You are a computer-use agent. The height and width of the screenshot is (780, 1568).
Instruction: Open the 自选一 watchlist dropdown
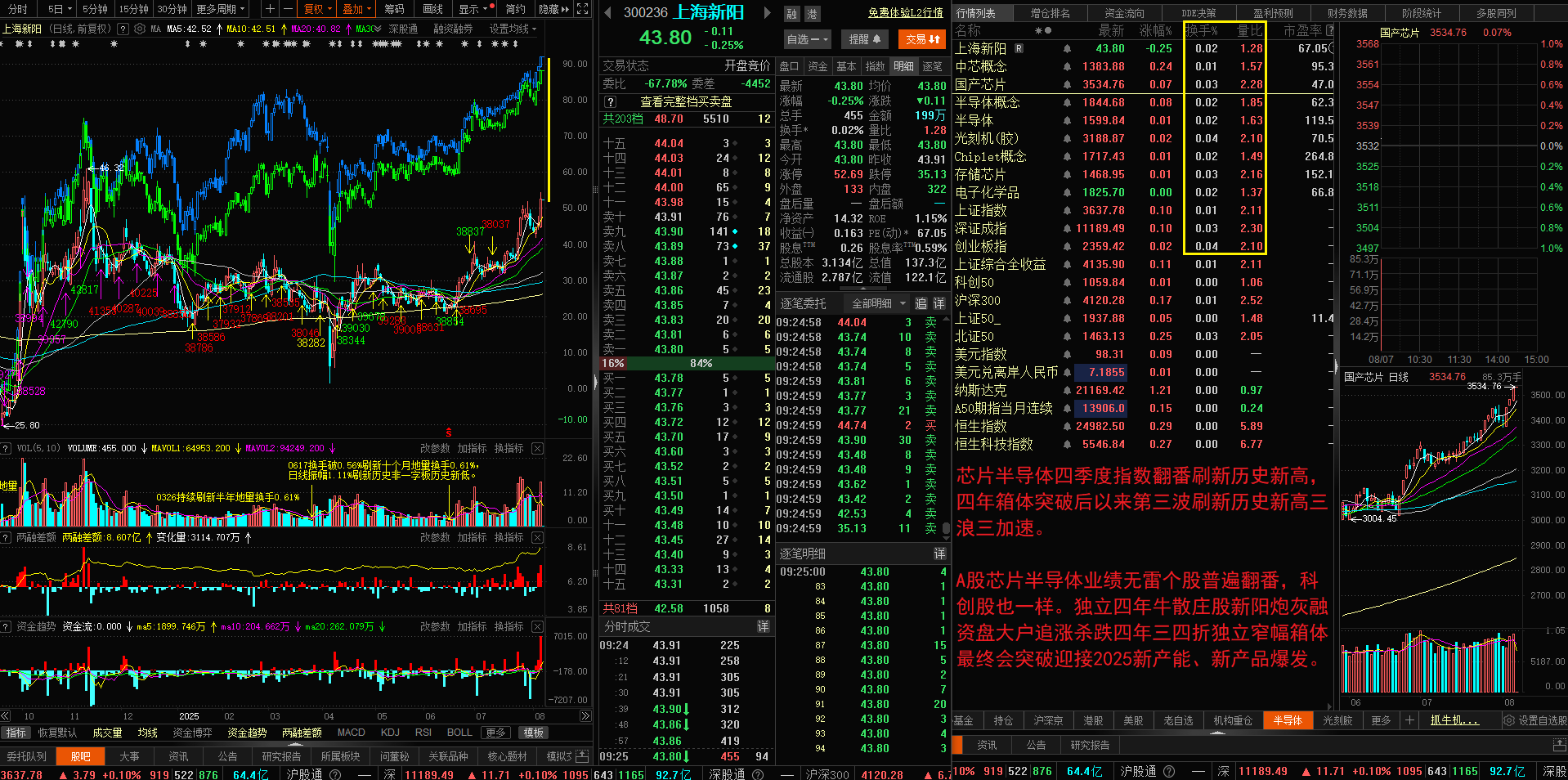808,39
